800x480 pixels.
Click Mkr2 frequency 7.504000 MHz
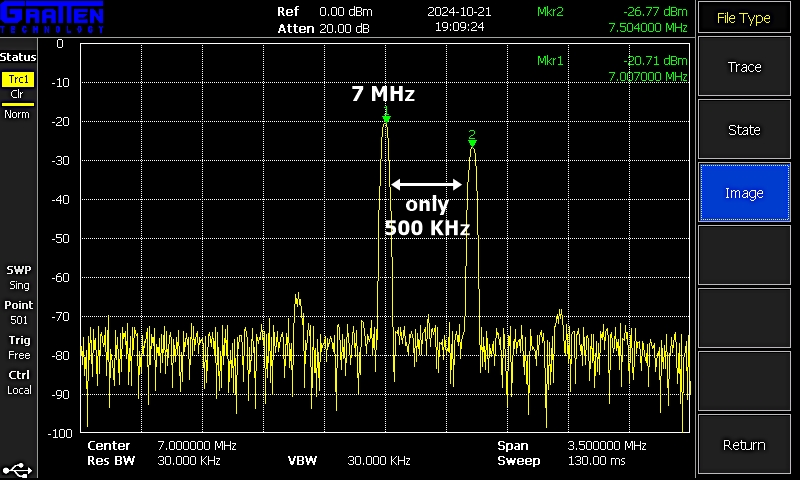click(647, 27)
